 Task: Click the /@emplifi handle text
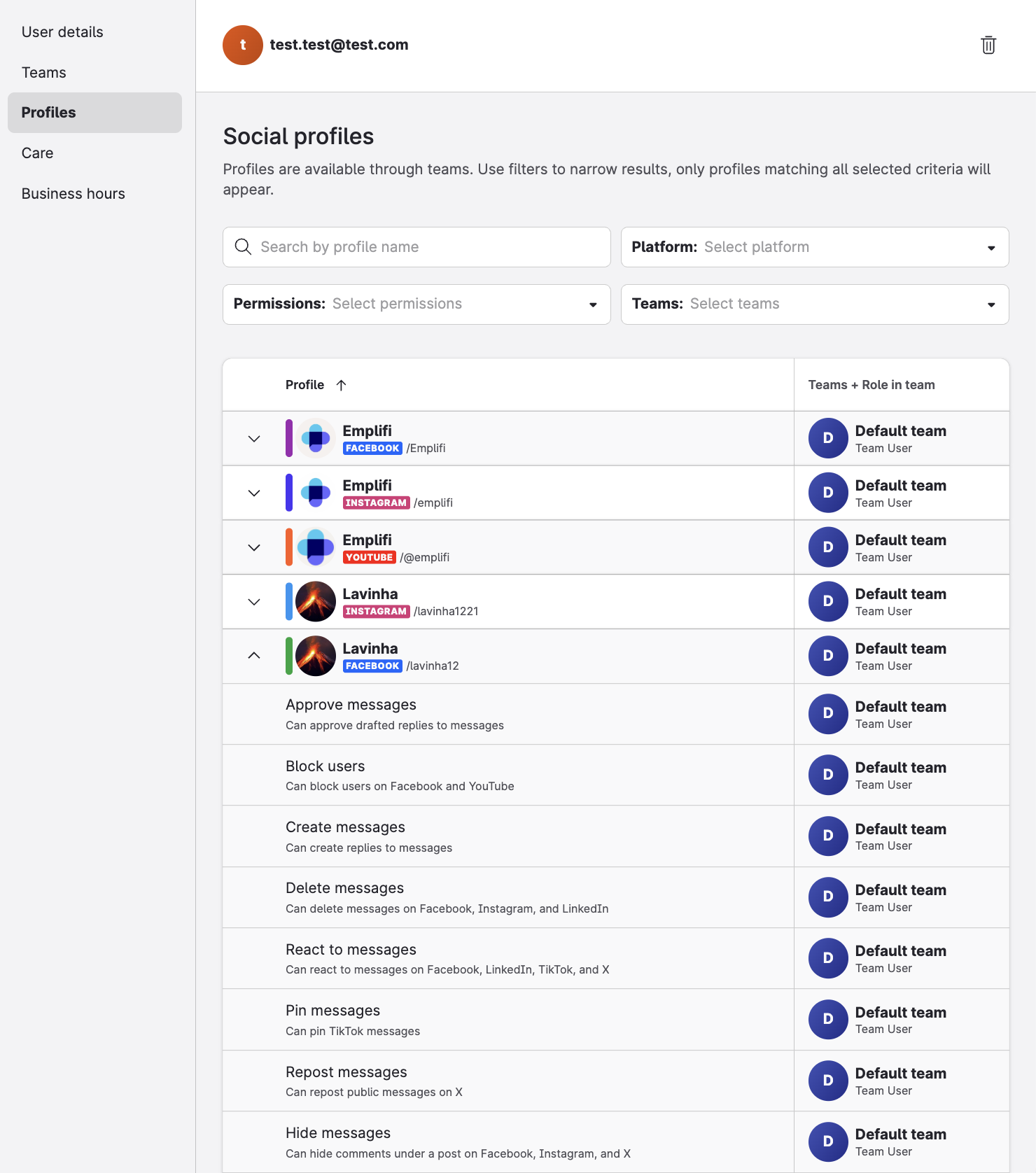pos(424,557)
